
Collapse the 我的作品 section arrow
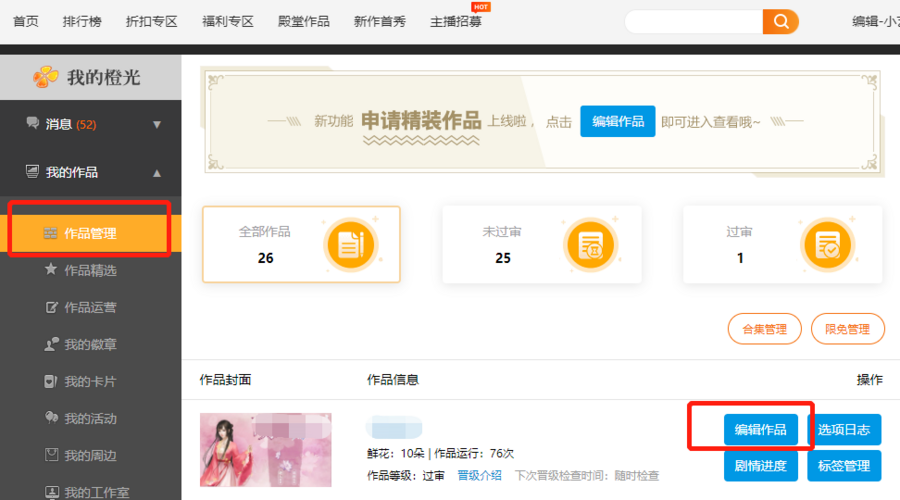pyautogui.click(x=157, y=173)
